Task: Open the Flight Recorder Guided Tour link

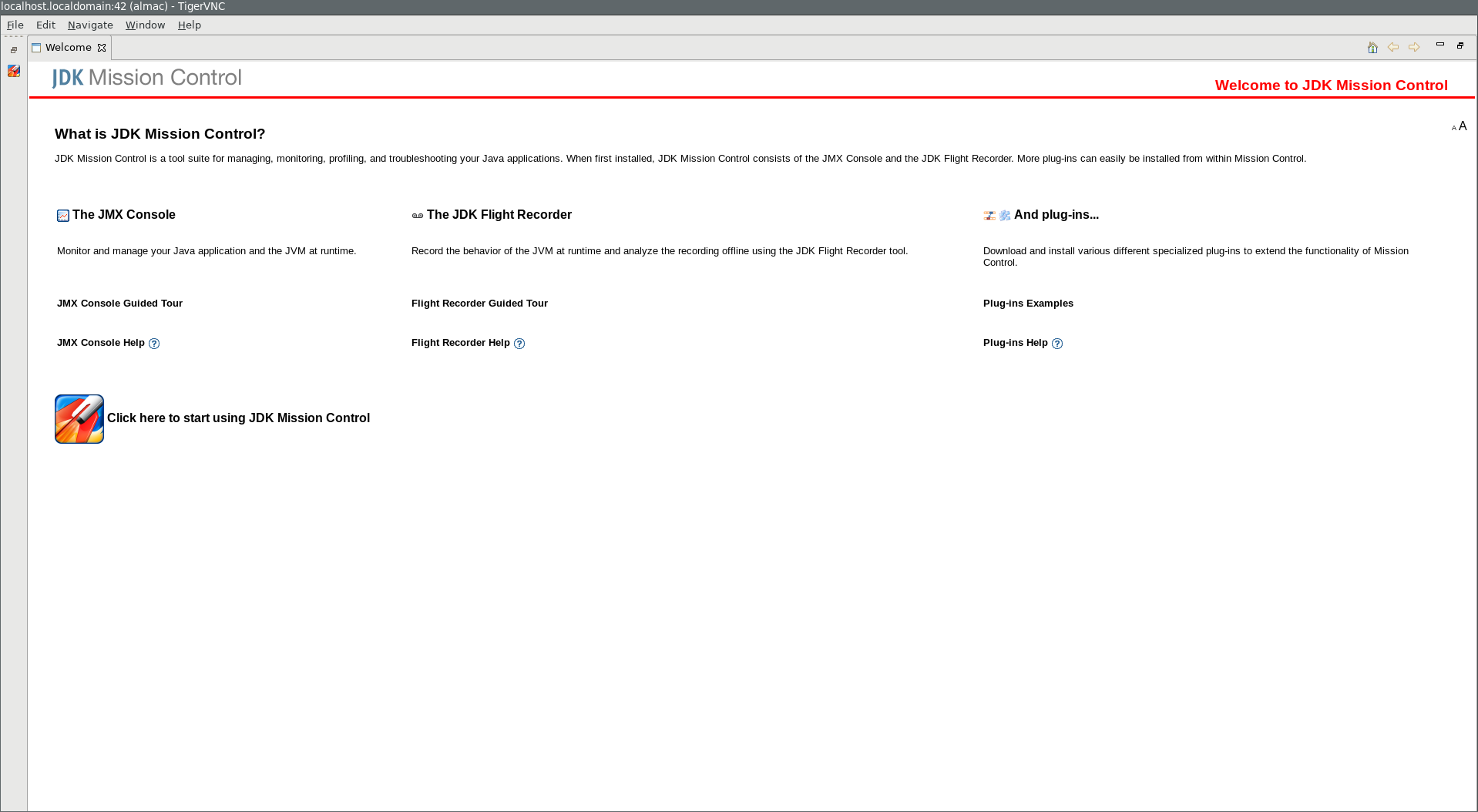Action: coord(479,304)
